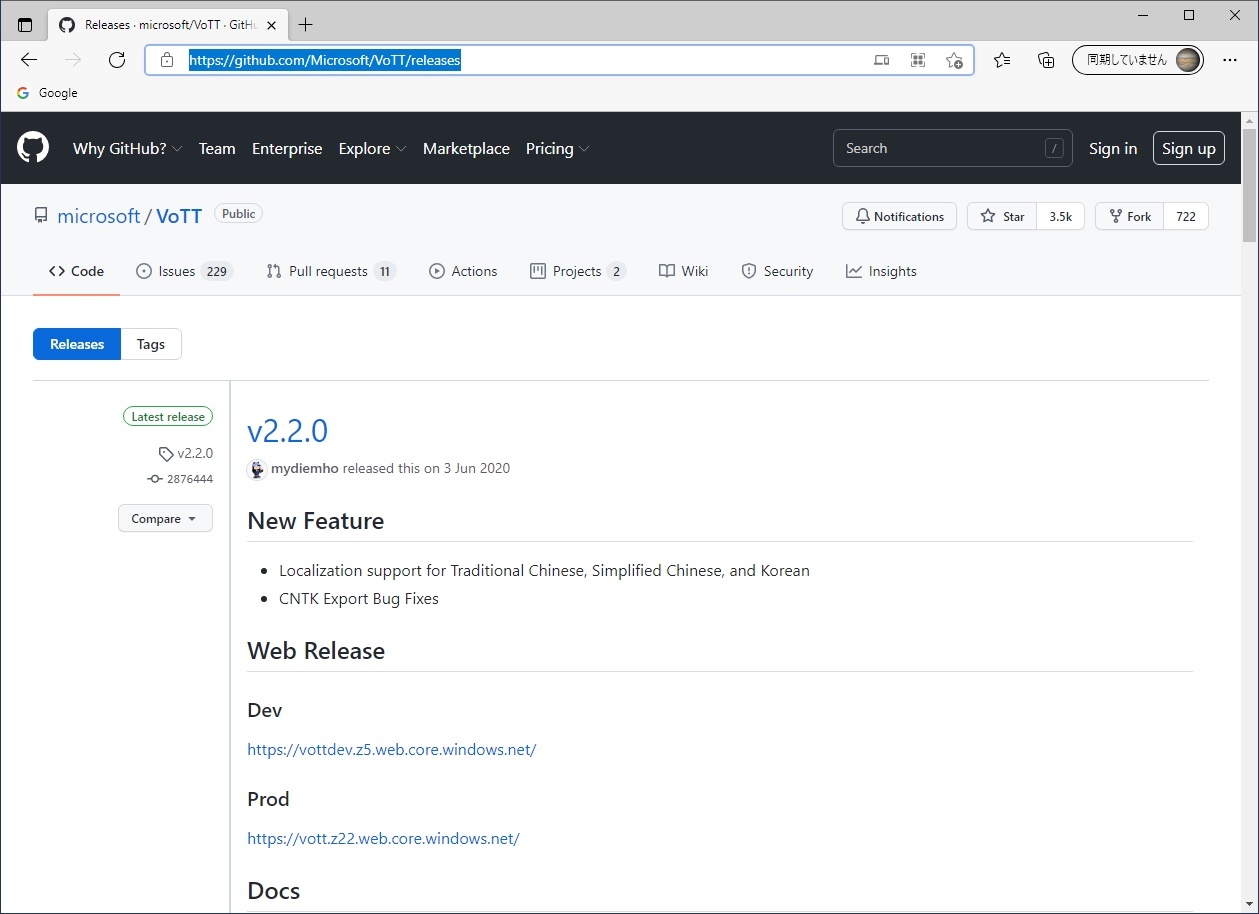Open mydiemho avatar image
Viewport: 1259px width, 914px height.
(257, 468)
